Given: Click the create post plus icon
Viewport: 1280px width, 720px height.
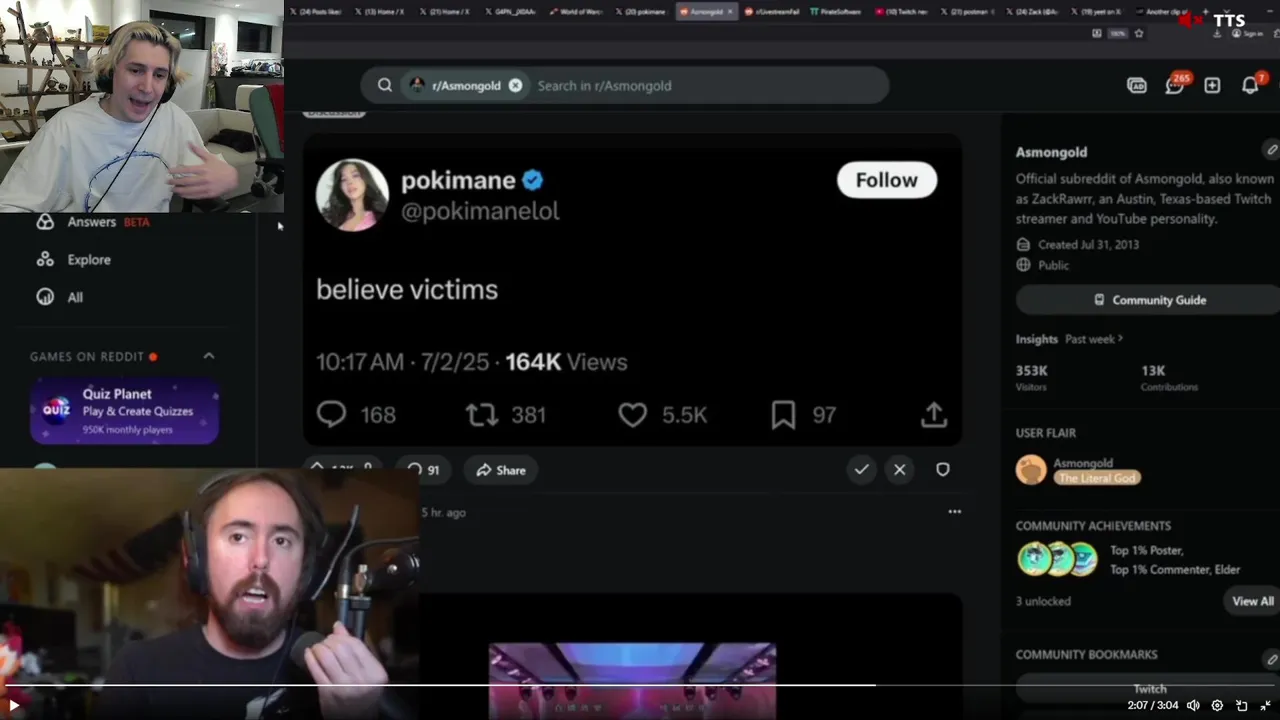Looking at the screenshot, I should click(x=1212, y=85).
